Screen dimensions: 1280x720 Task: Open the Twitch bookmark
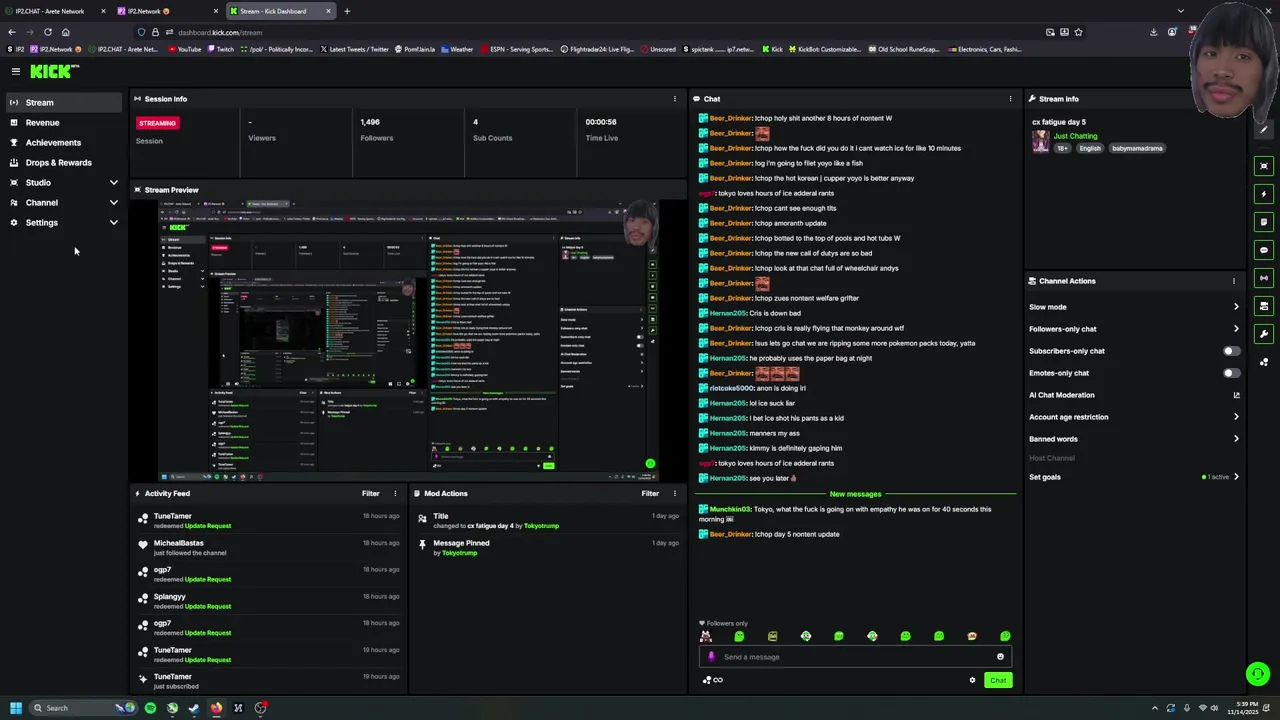click(220, 49)
